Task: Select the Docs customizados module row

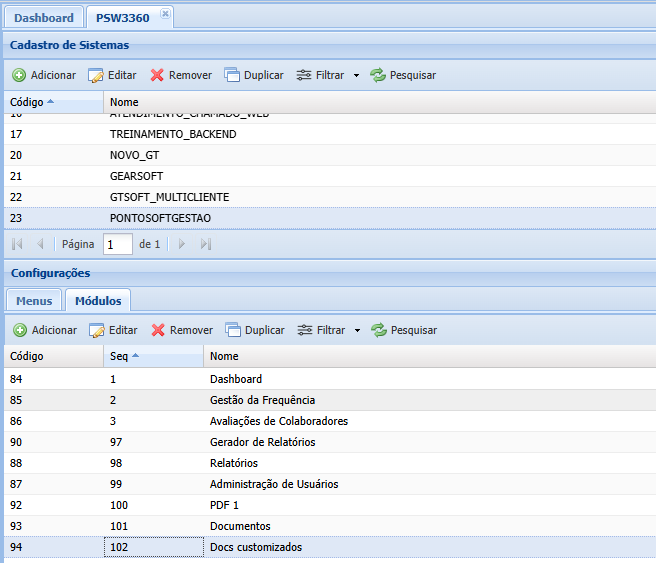Action: tap(330, 547)
